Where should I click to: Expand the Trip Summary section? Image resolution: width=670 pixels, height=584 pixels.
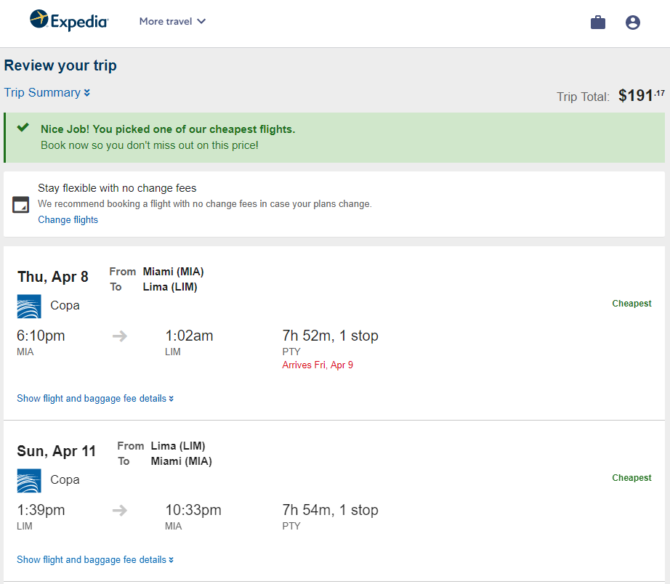coord(47,93)
